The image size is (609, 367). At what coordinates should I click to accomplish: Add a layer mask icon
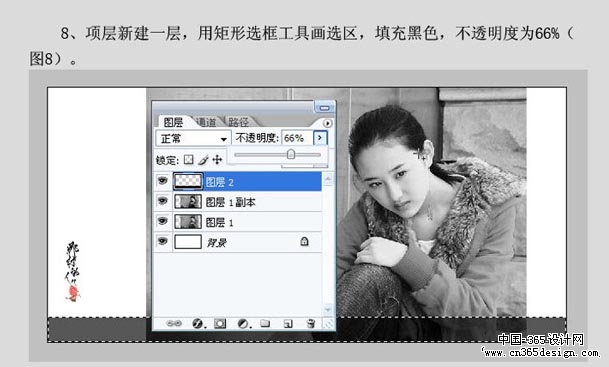[x=220, y=324]
